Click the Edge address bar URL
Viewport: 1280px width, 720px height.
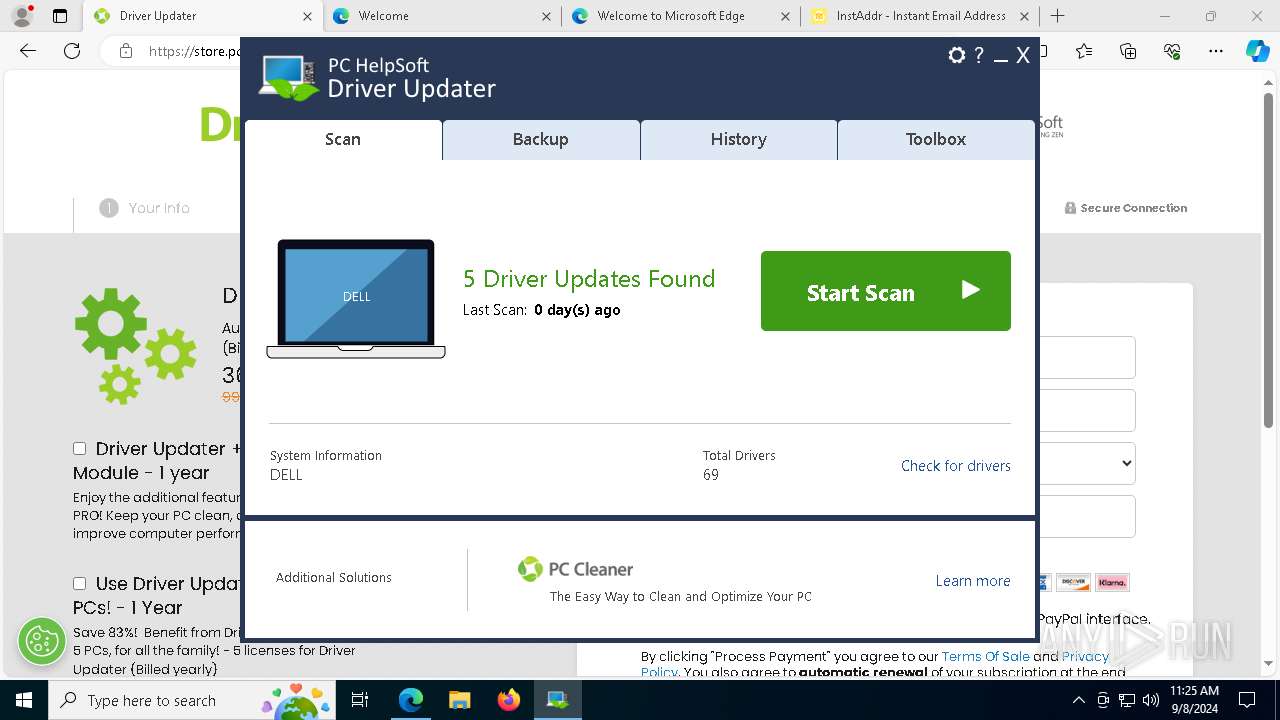click(x=194, y=52)
